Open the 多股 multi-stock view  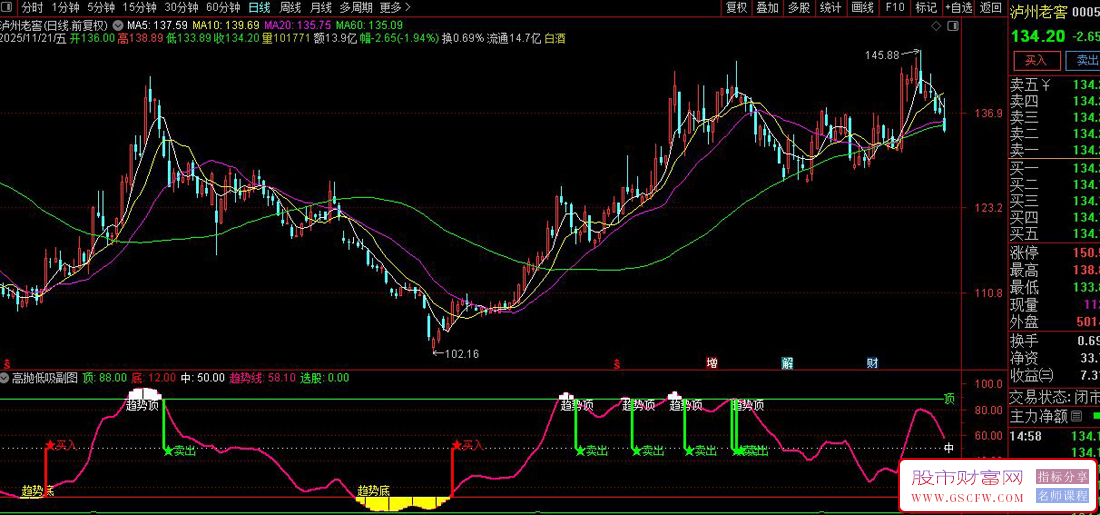click(798, 8)
